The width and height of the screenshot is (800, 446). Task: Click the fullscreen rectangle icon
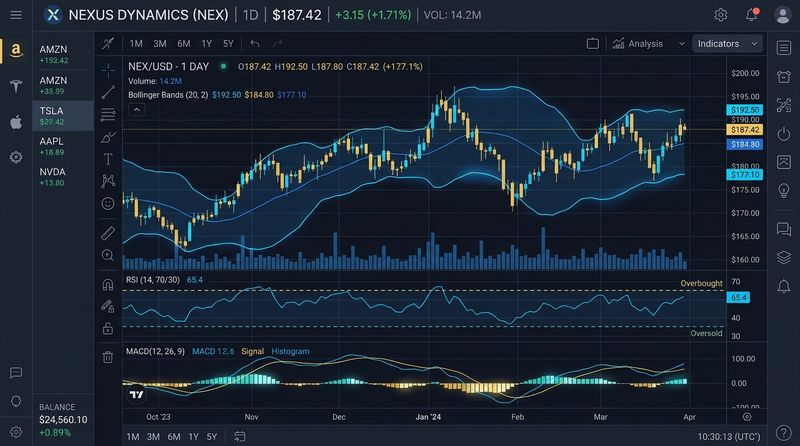click(x=593, y=44)
